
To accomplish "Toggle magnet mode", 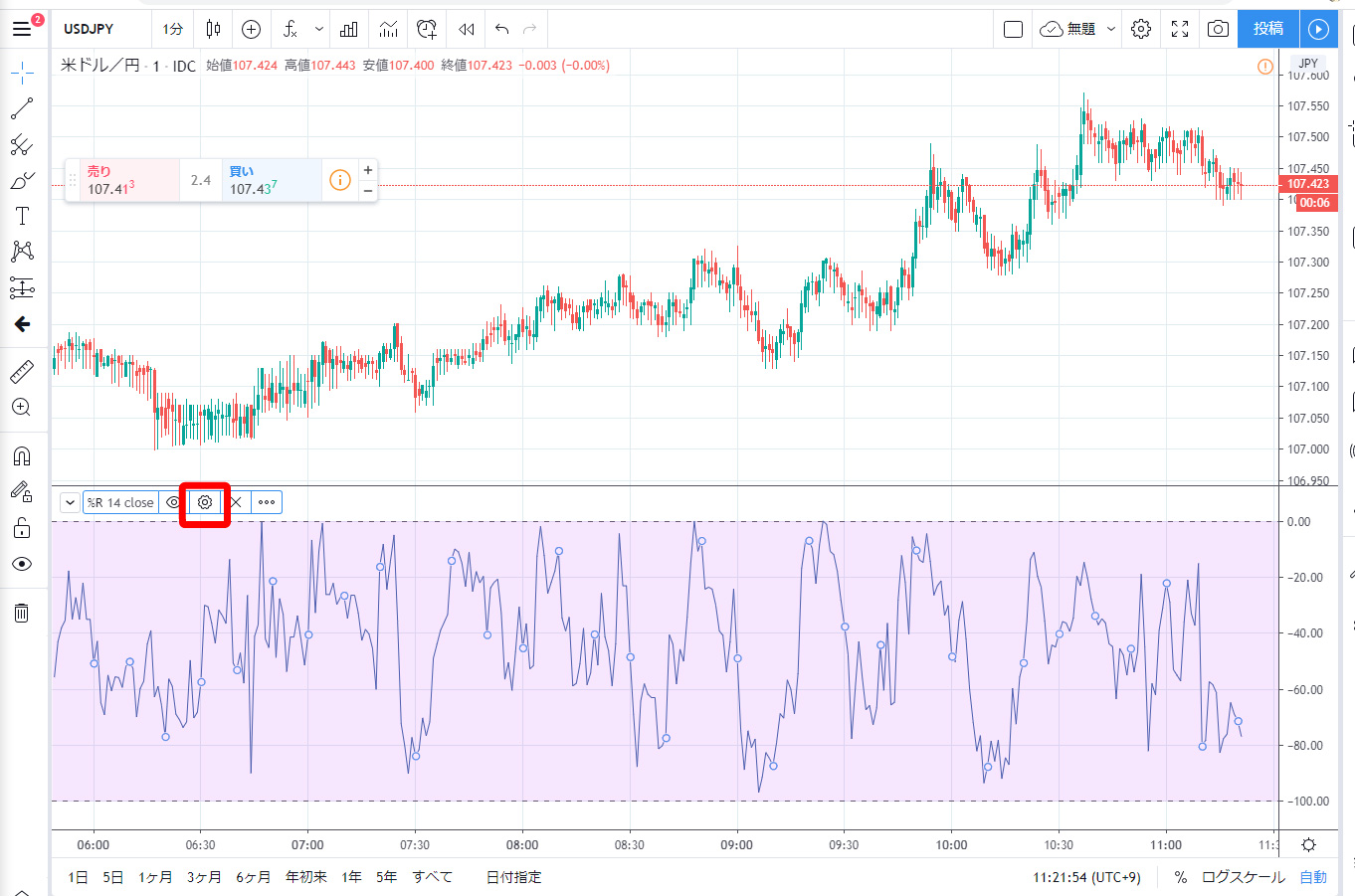I will [22, 456].
